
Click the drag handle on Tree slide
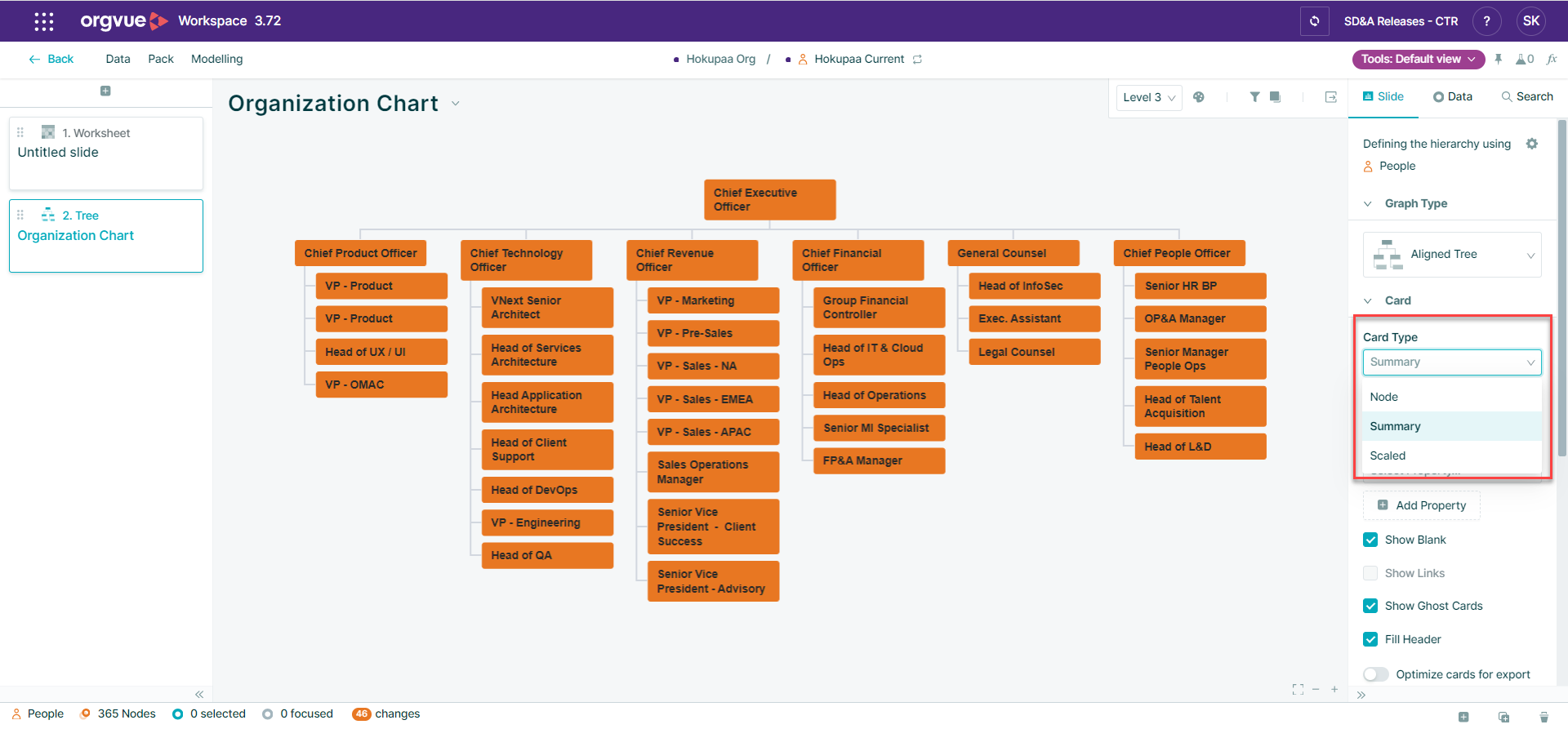point(20,215)
